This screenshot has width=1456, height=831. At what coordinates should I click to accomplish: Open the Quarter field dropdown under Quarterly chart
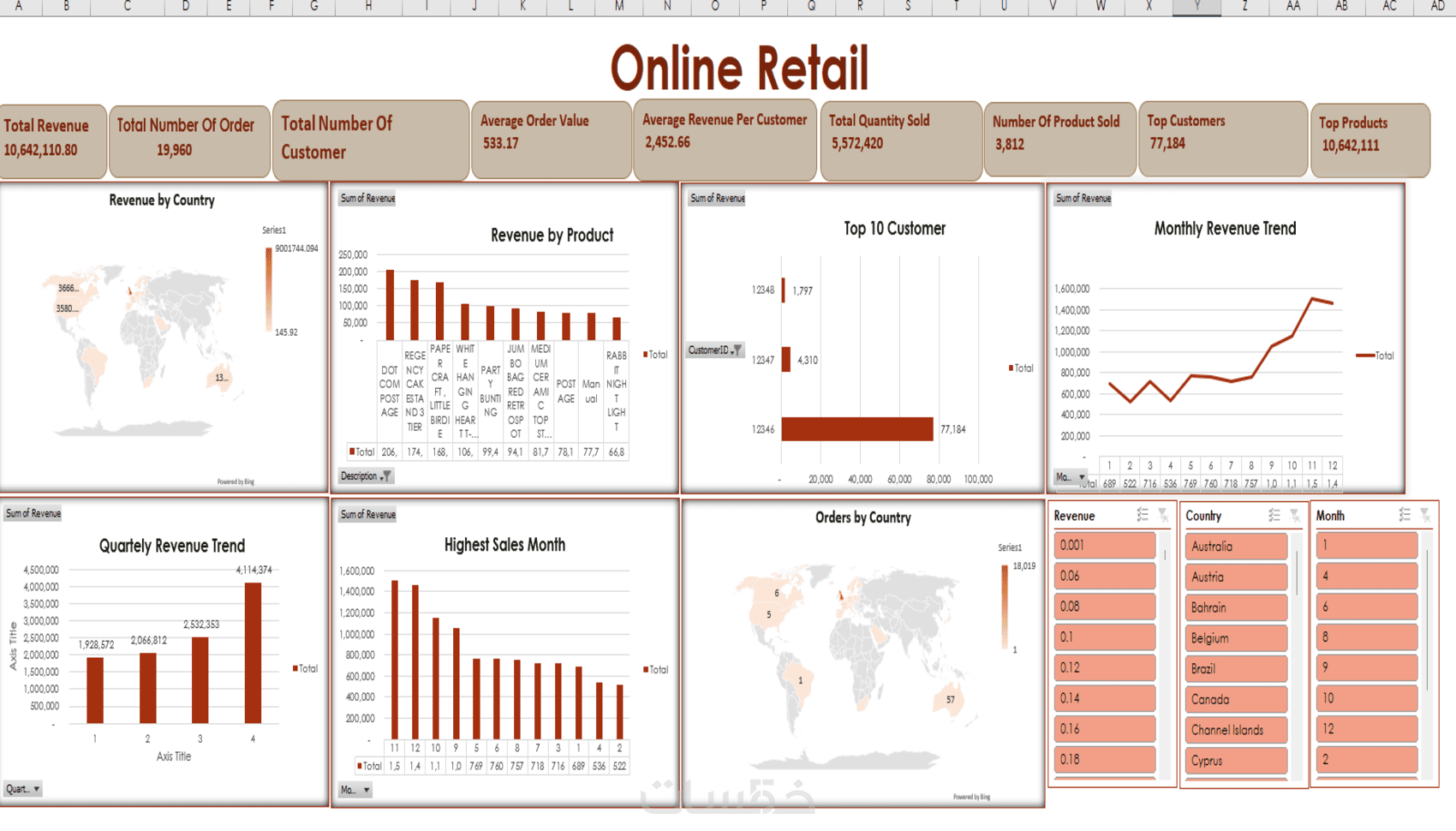coord(23,789)
